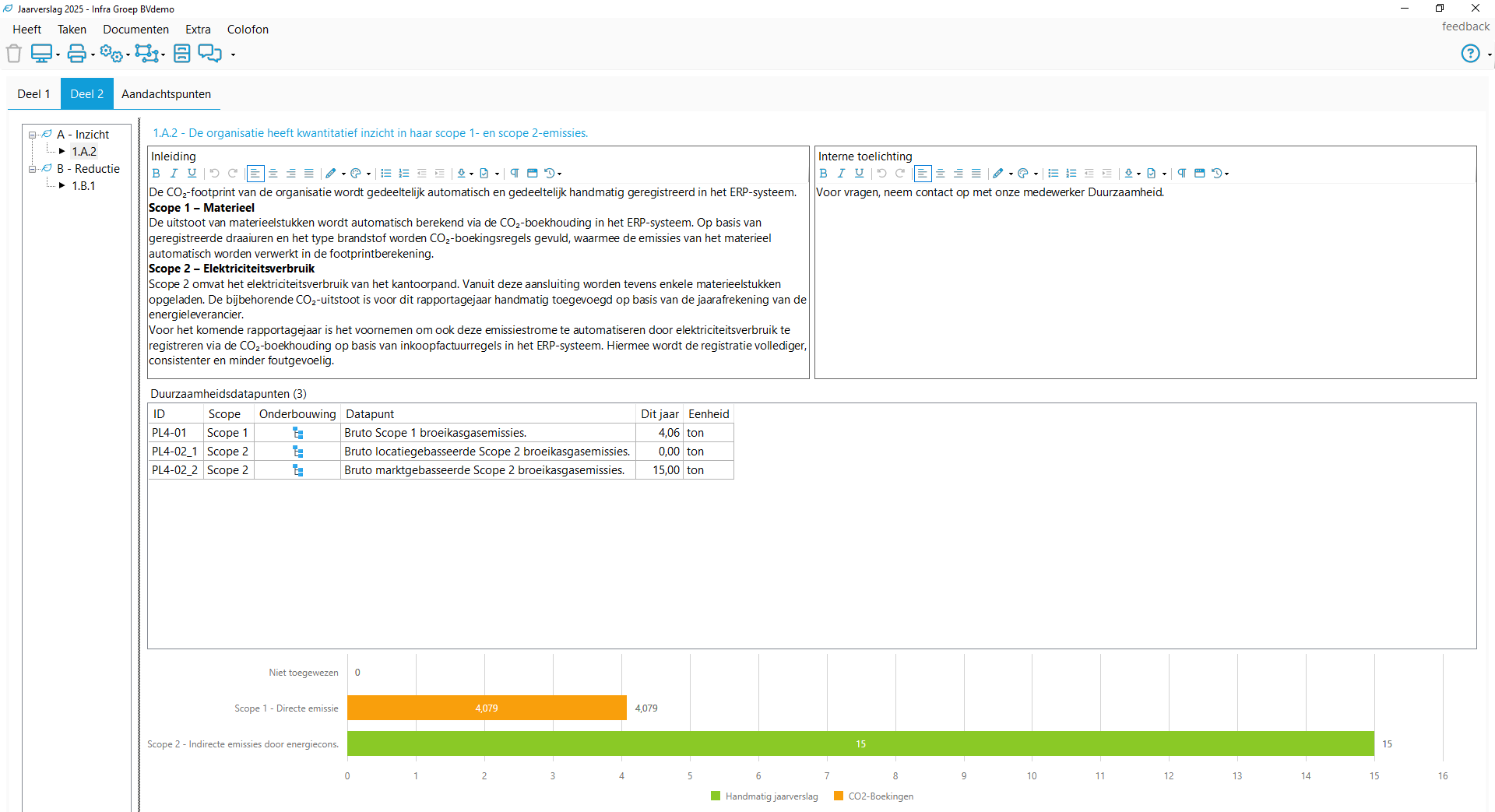Insert bulleted list in Interne toelichting editor

[x=1054, y=174]
